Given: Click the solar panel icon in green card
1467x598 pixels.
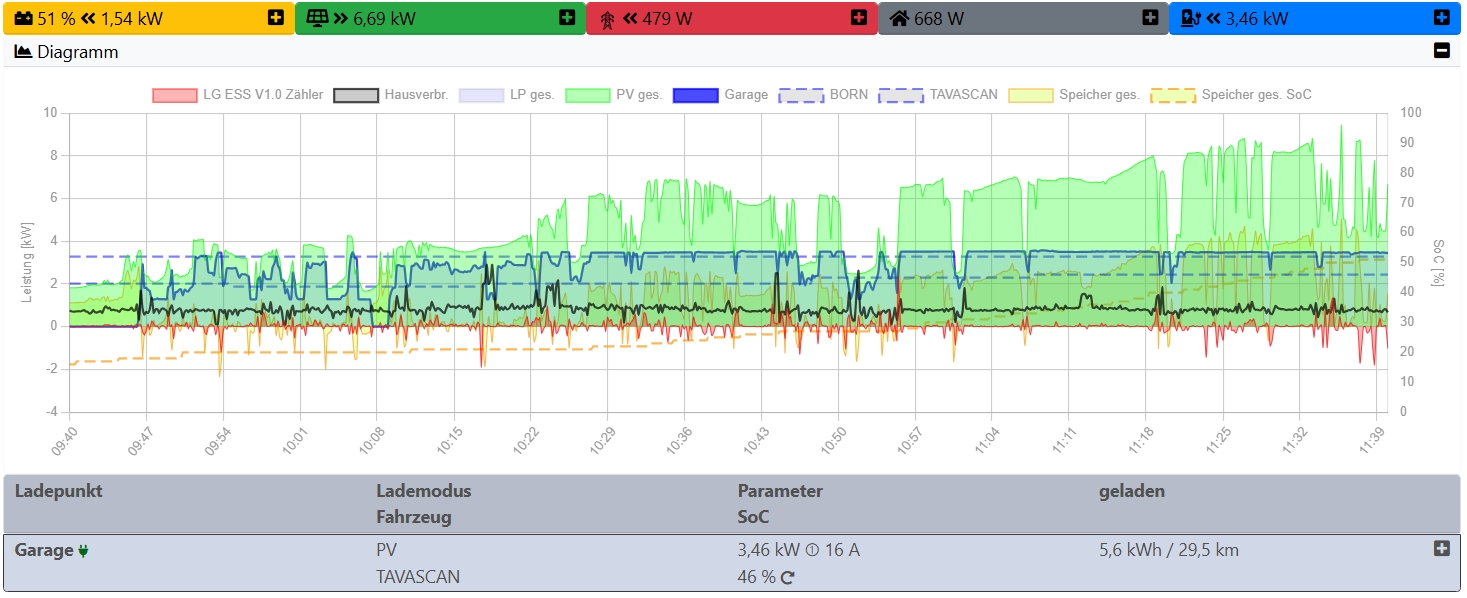Looking at the screenshot, I should (x=316, y=18).
